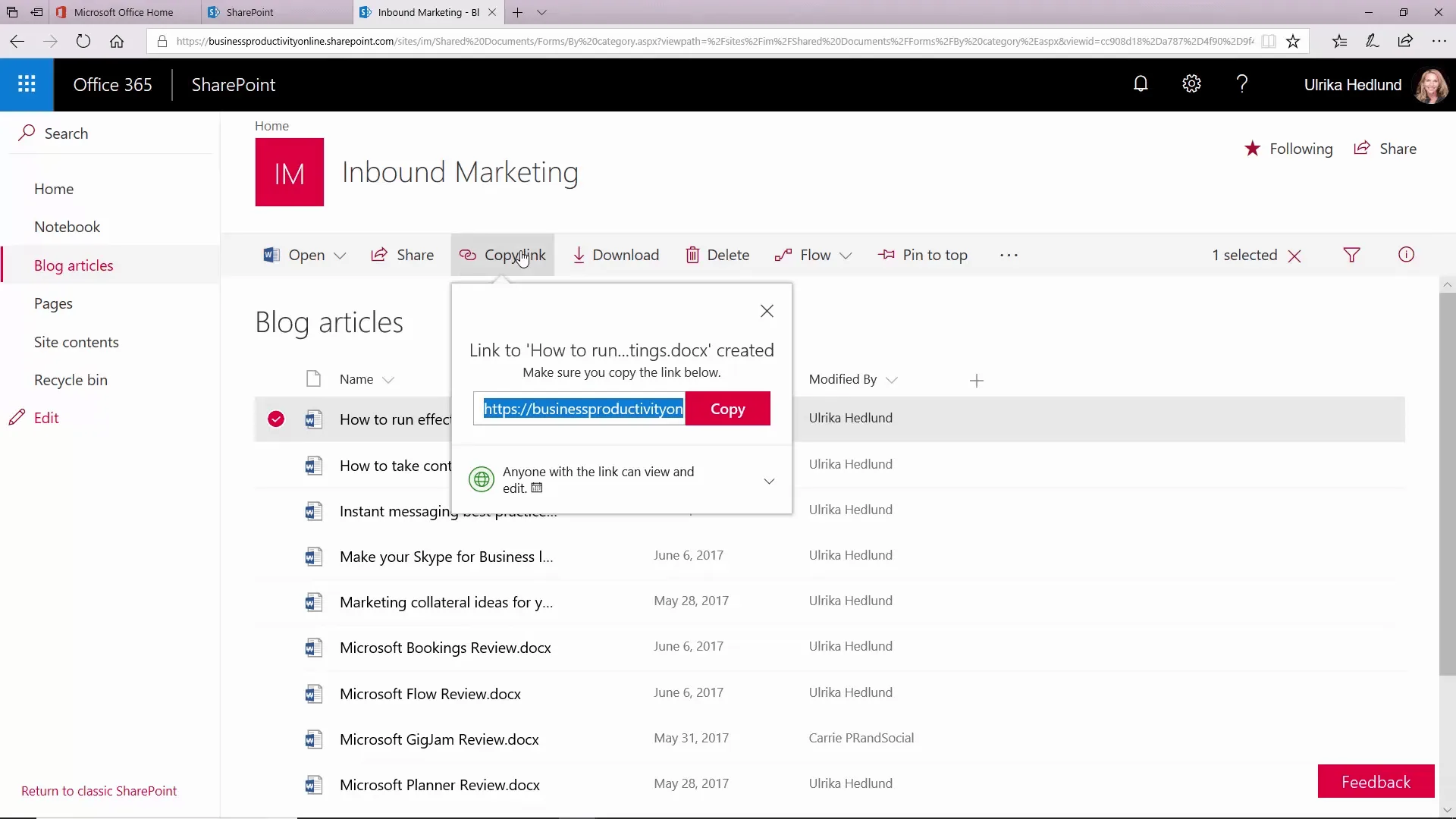Delete the selected file

tap(717, 256)
